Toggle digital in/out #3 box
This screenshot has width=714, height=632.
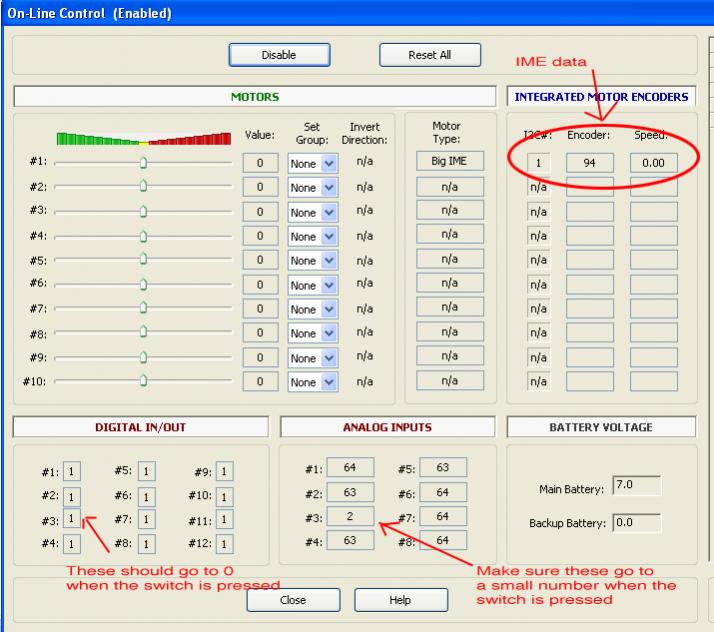pyautogui.click(x=73, y=519)
